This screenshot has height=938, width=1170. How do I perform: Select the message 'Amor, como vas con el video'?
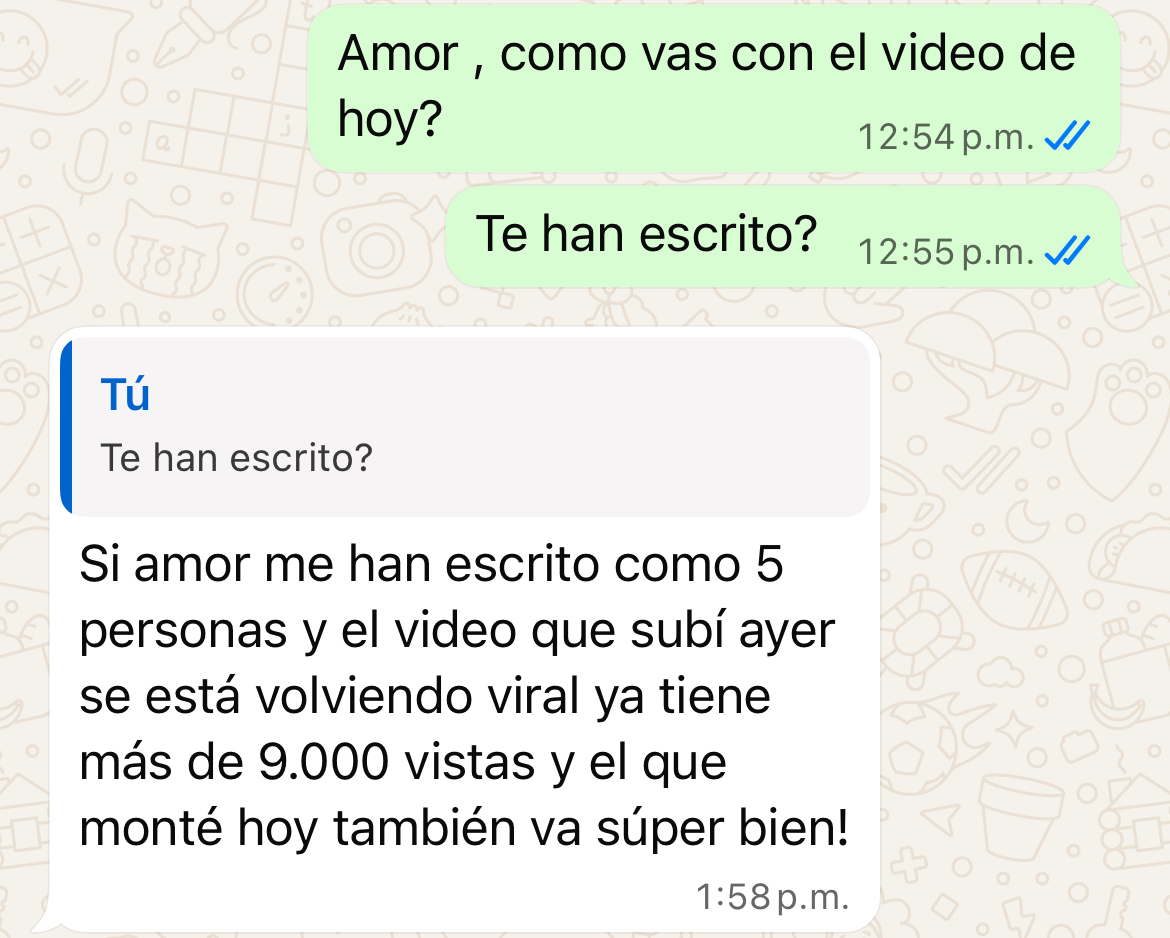coord(714,88)
